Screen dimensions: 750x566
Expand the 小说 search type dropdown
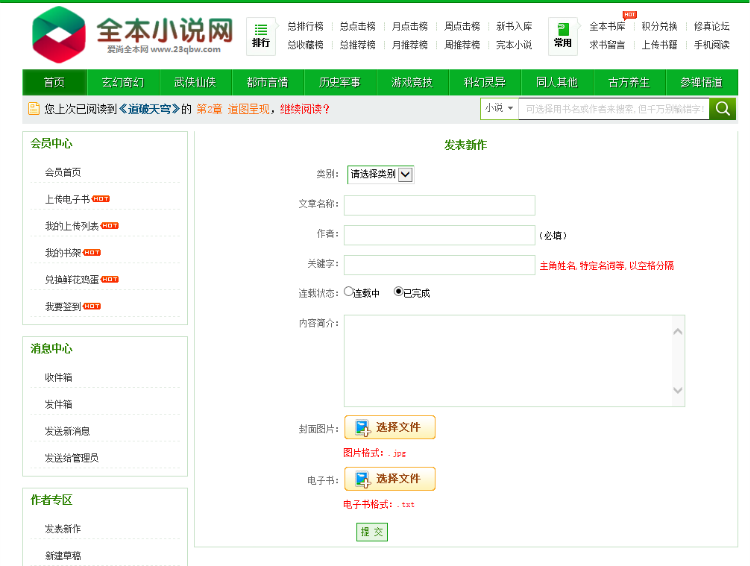[498, 108]
